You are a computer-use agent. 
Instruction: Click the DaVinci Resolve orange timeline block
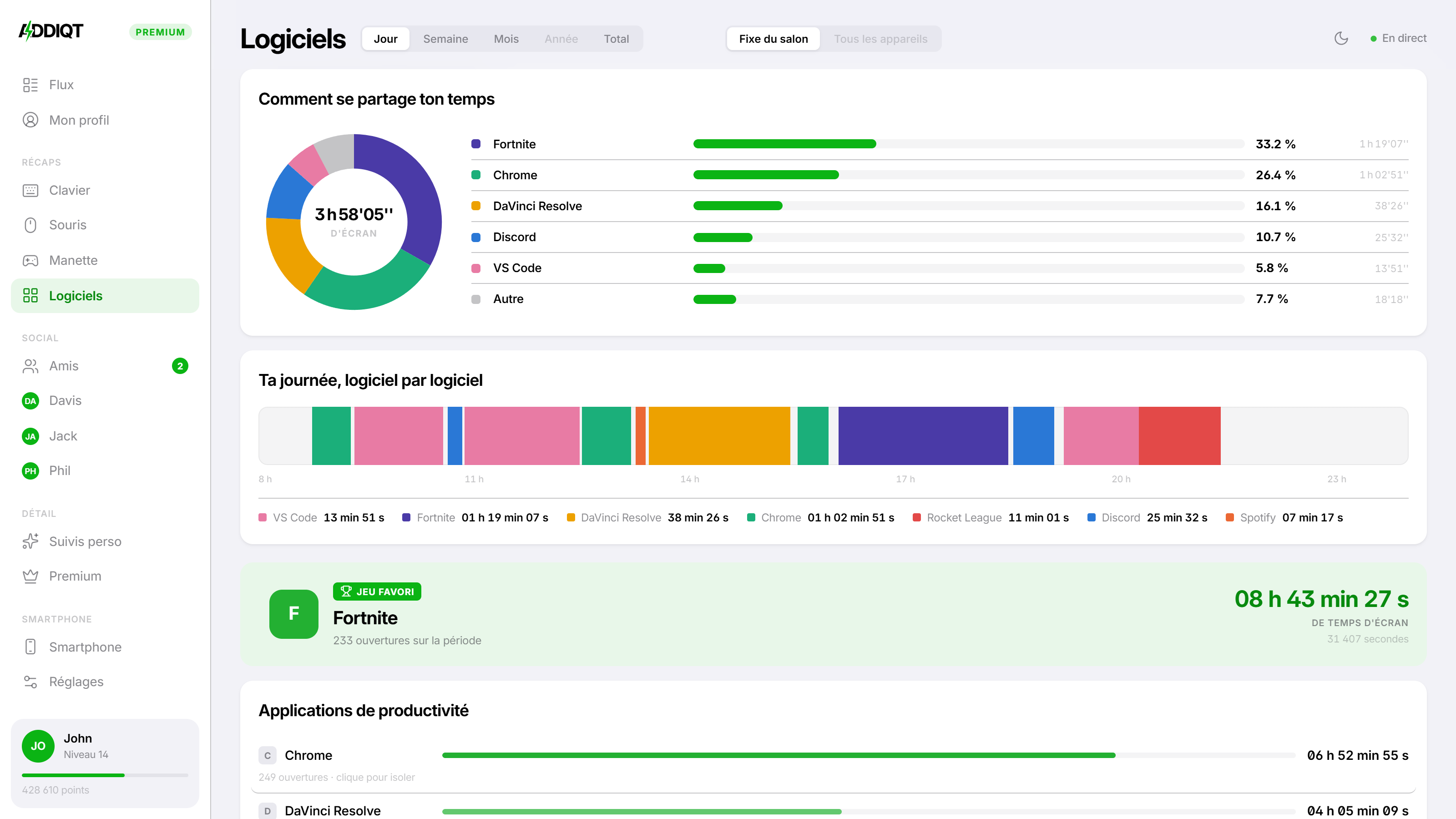click(x=719, y=436)
